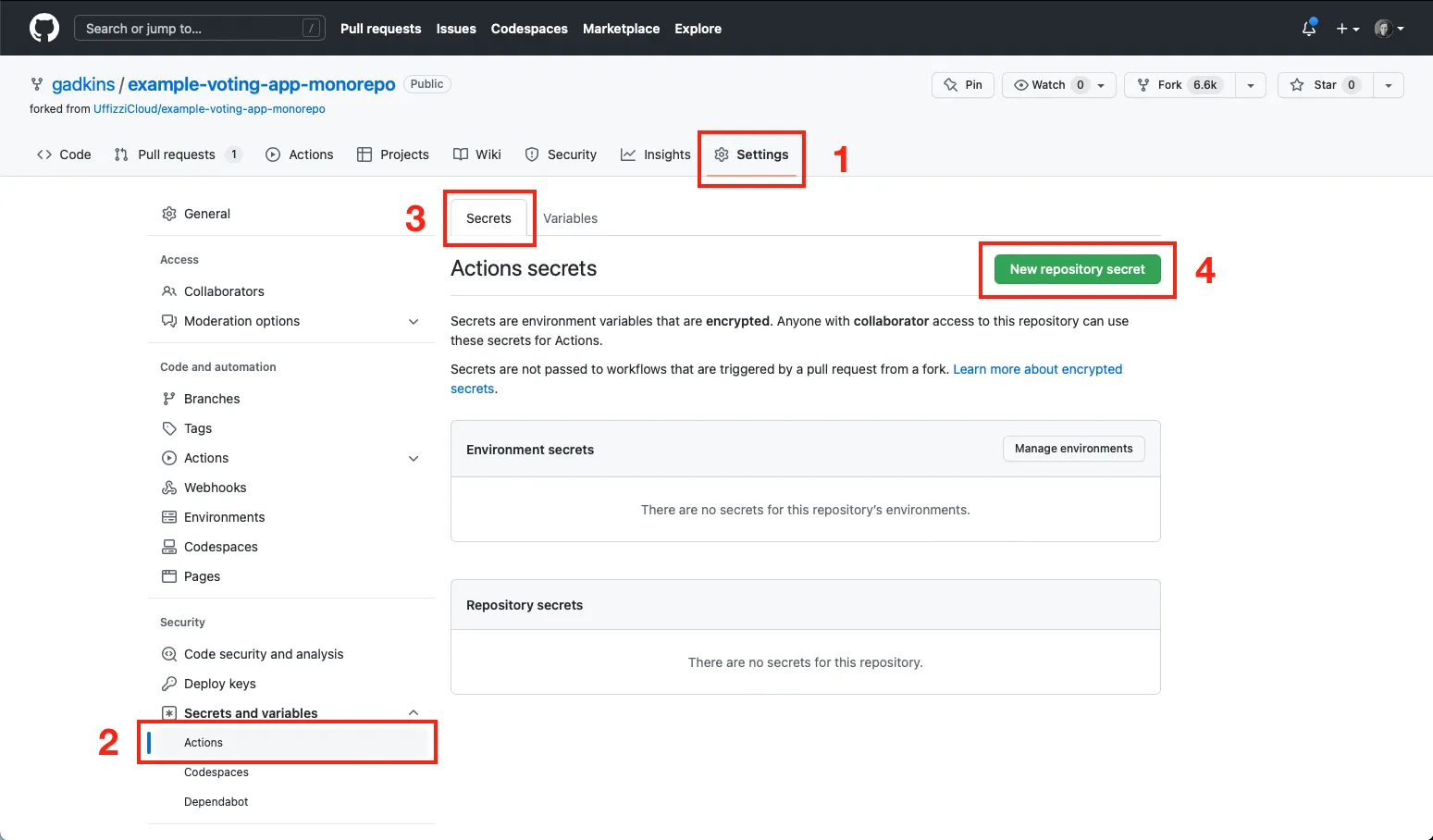Follow the UffizziCloud upstream repo link
Screen dimensions: 1433x840
coord(209,109)
